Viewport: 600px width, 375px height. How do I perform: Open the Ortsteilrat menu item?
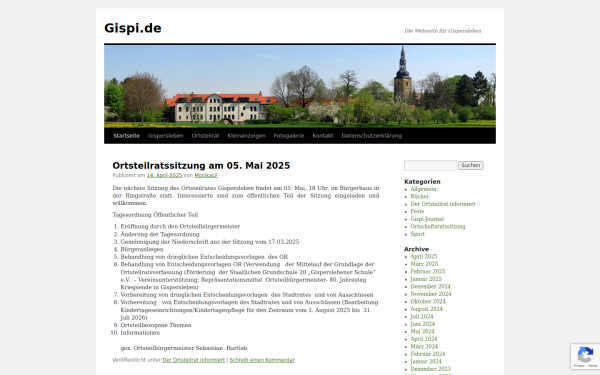(x=205, y=136)
